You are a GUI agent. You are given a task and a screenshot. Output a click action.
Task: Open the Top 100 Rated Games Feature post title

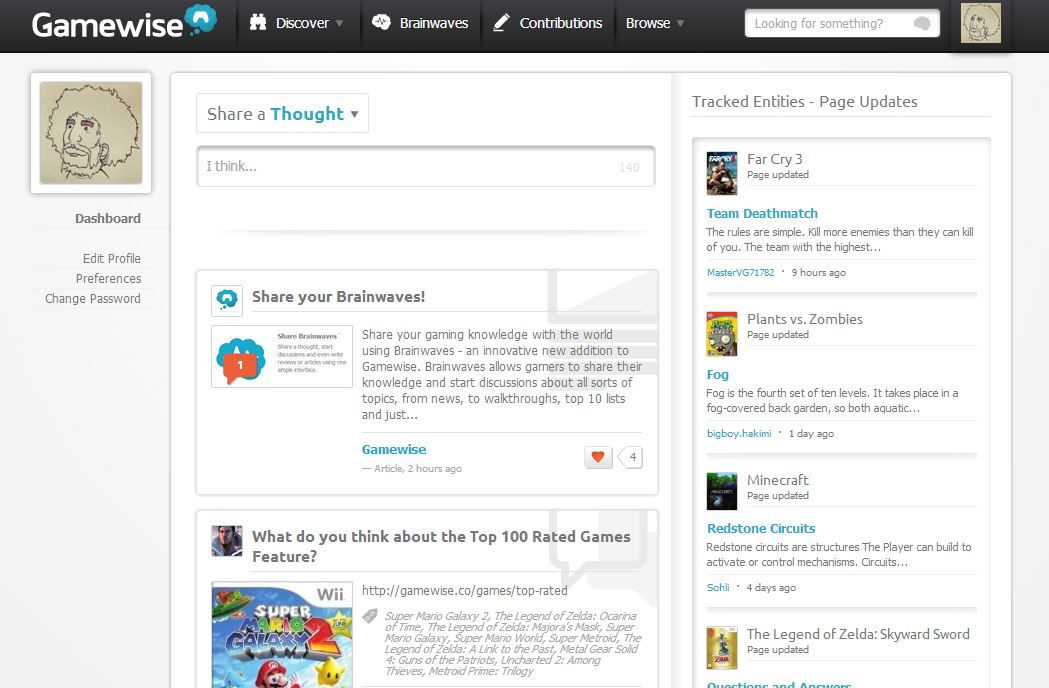point(442,546)
